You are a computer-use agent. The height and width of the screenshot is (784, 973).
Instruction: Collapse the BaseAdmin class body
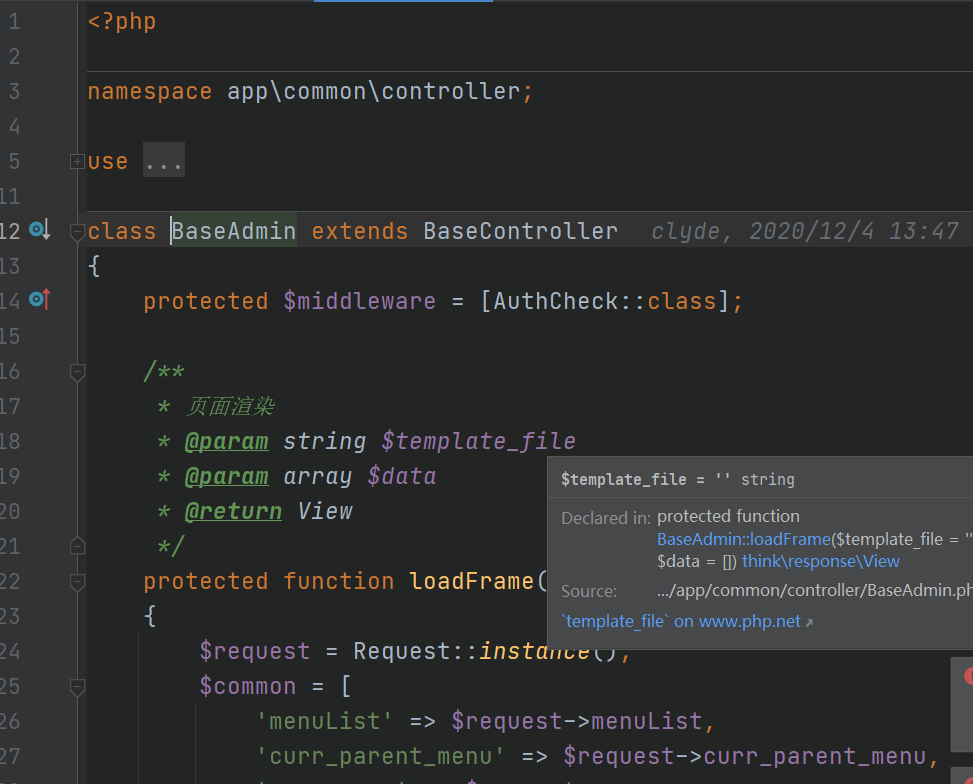[x=77, y=232]
